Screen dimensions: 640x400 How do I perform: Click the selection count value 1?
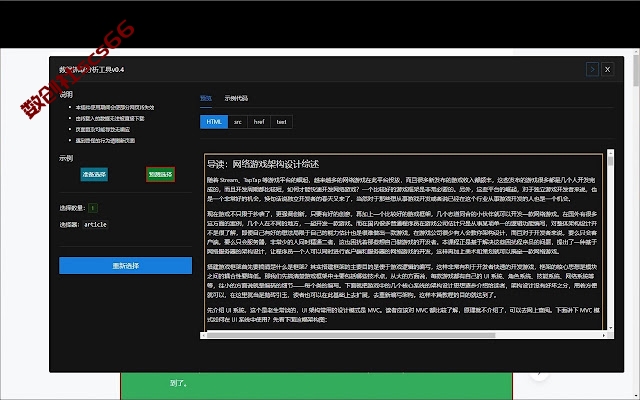coord(93,208)
